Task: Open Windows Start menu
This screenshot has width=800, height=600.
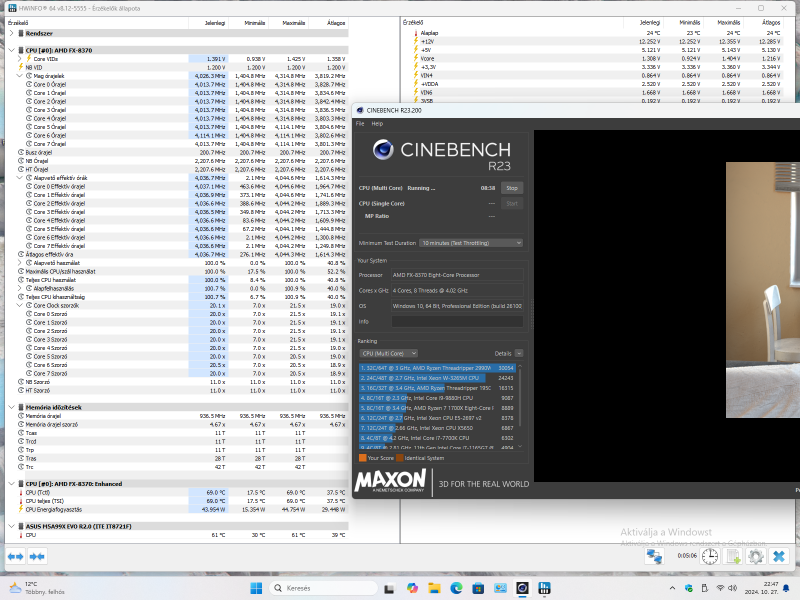Action: [256, 588]
